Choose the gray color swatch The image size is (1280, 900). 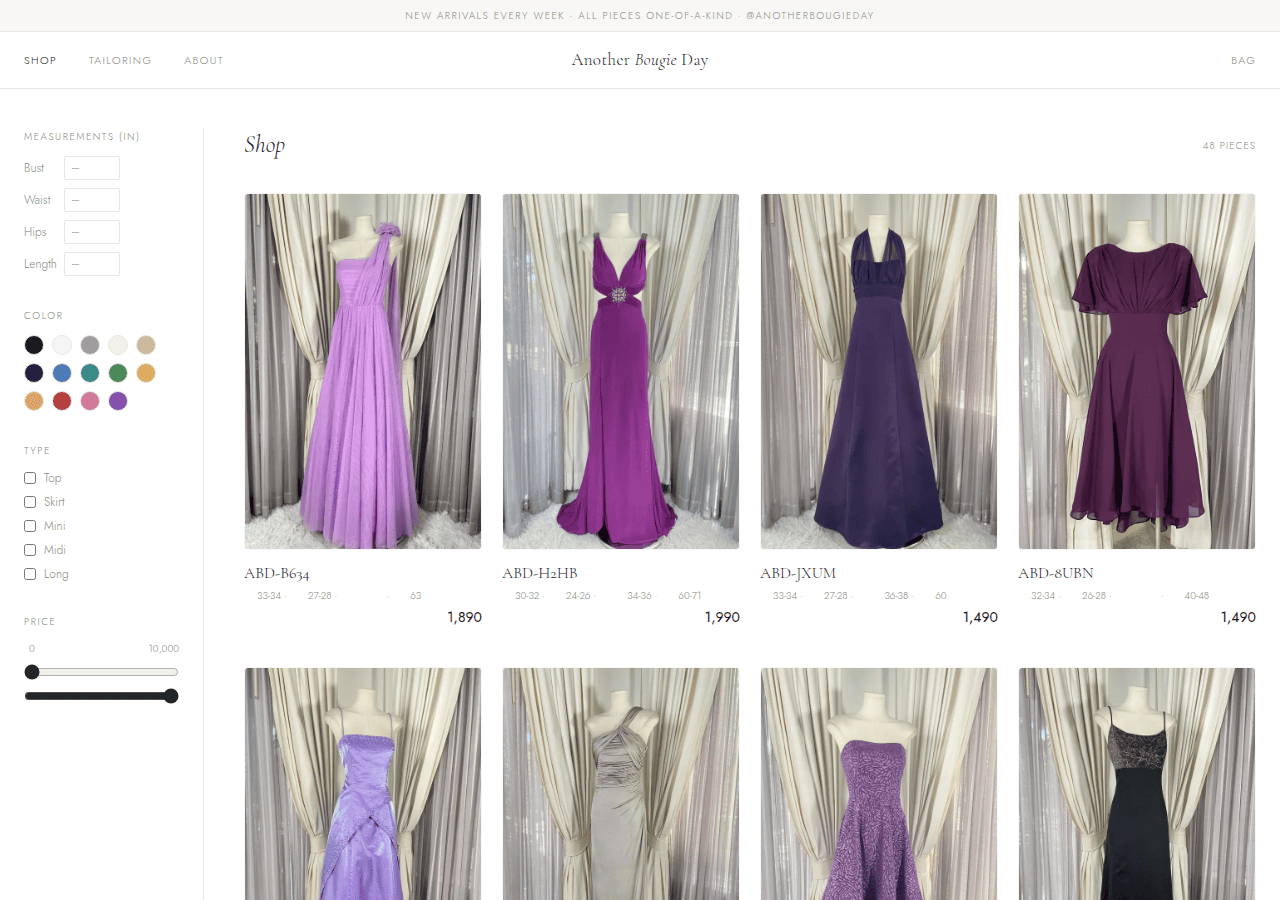tap(90, 345)
